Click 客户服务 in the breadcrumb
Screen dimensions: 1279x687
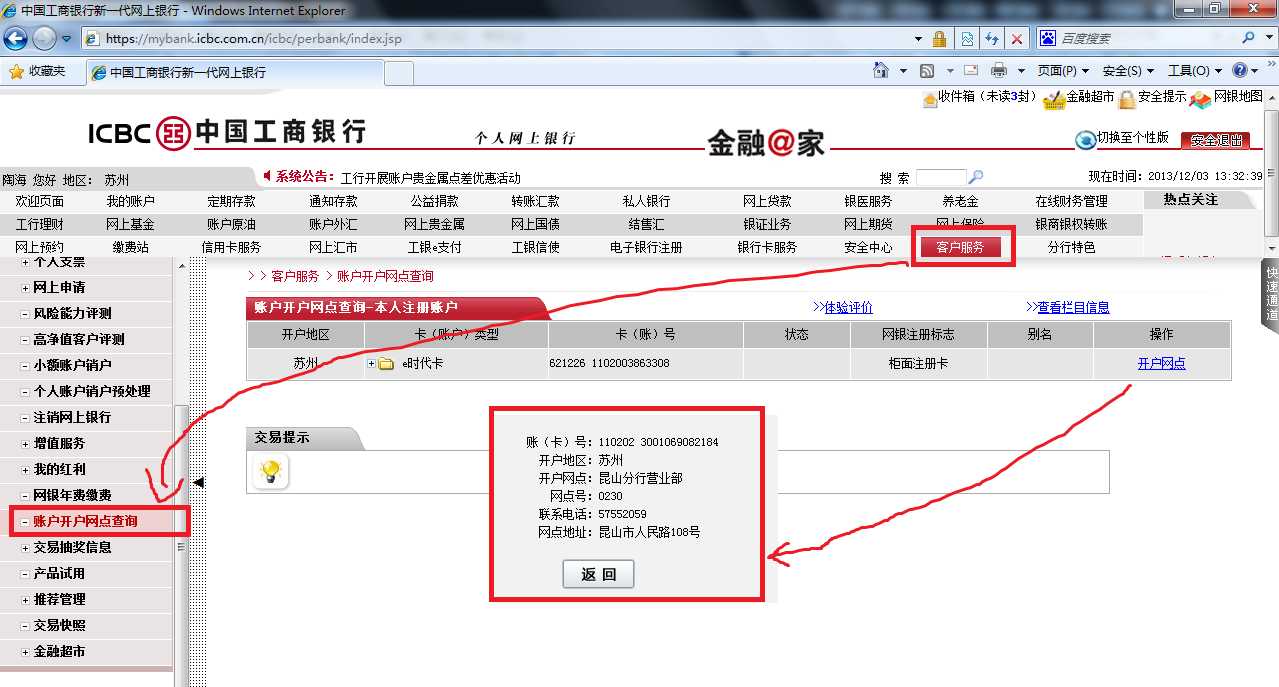coord(295,276)
